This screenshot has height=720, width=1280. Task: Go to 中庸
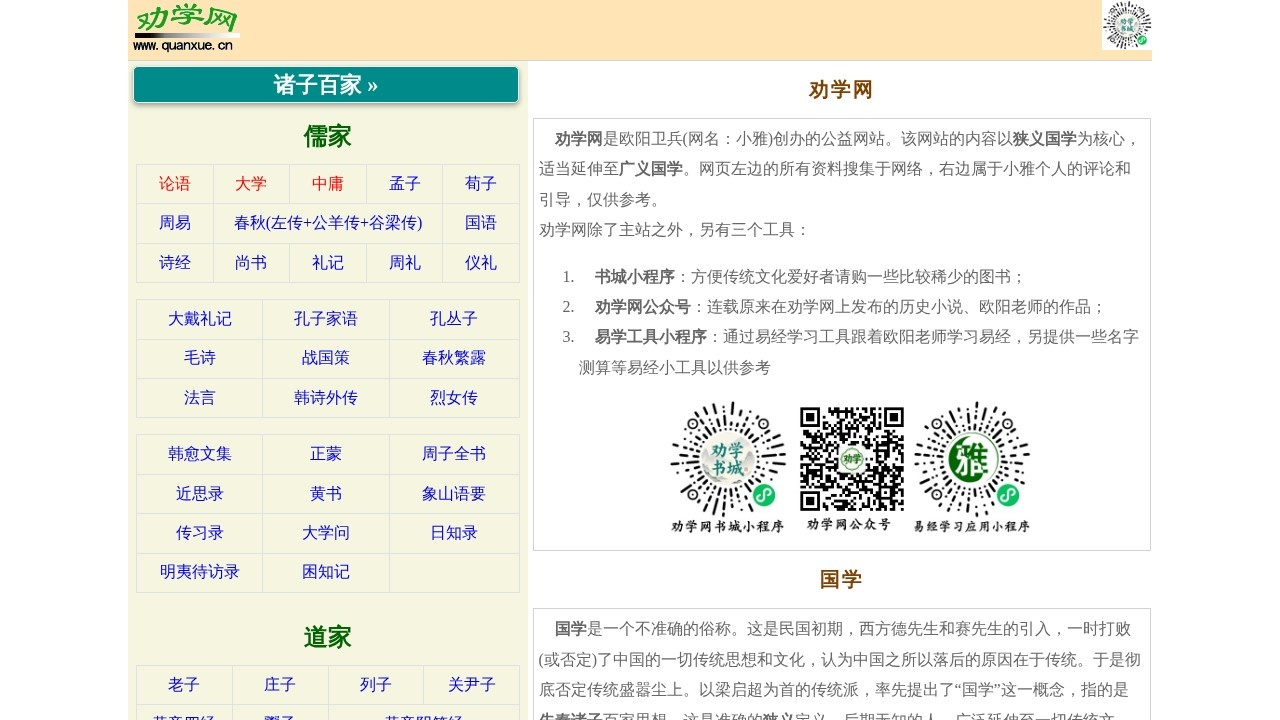[328, 184]
